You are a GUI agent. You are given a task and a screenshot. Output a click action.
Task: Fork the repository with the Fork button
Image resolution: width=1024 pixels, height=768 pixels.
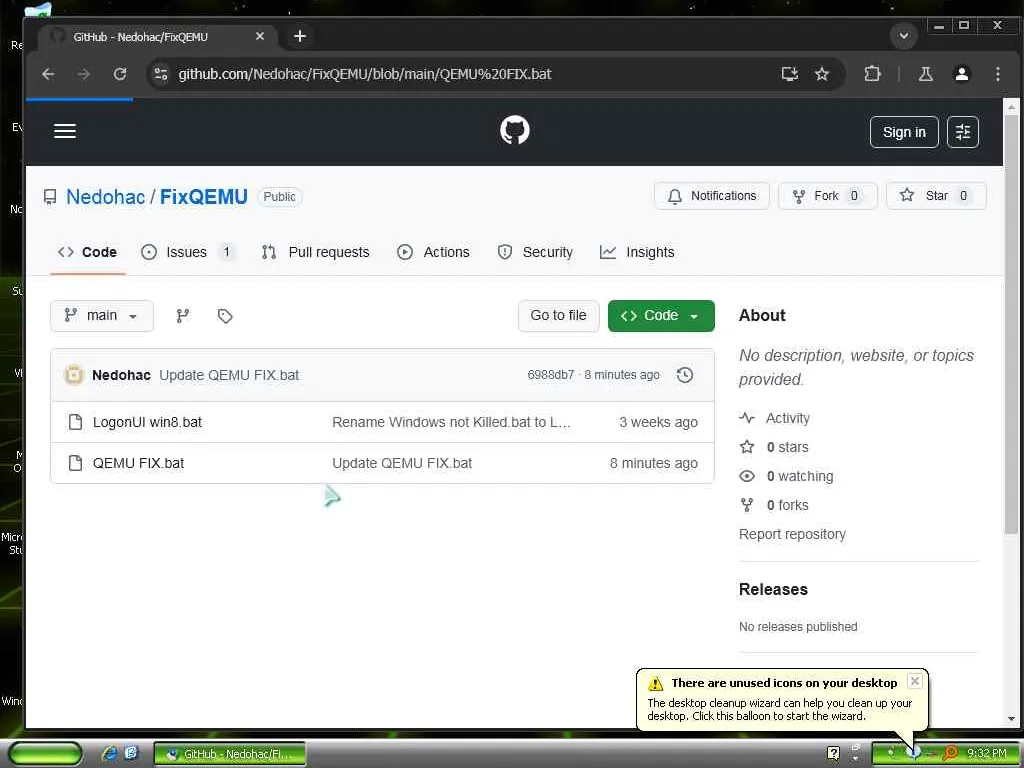(827, 196)
